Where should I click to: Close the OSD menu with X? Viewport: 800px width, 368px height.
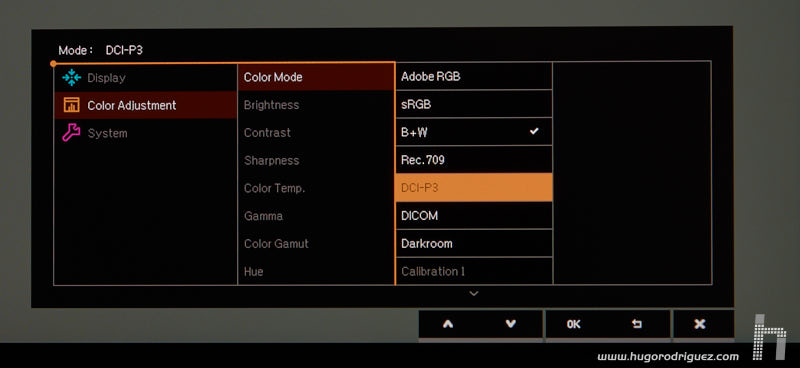pos(701,324)
